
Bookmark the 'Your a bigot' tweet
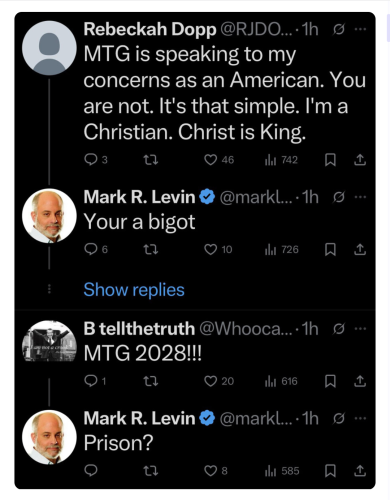tap(330, 249)
